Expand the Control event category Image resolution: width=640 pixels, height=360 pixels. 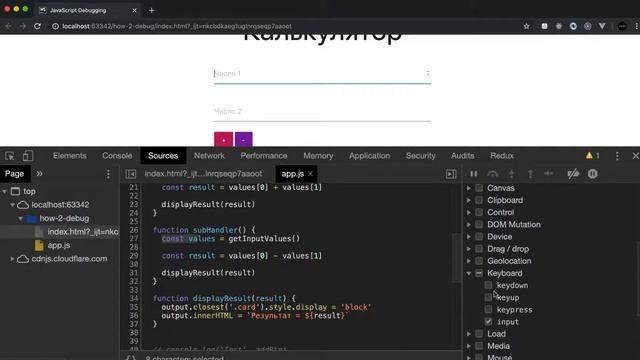click(469, 212)
